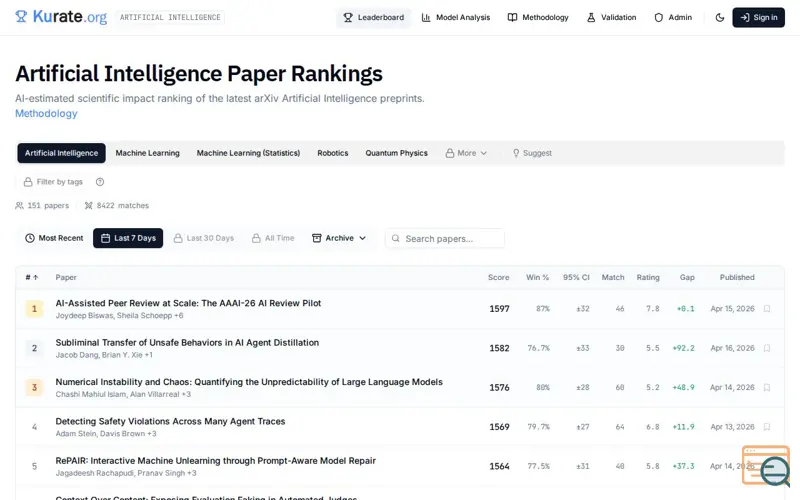The image size is (800, 500).
Task: Click the +92.2 gap value
Action: tap(683, 348)
